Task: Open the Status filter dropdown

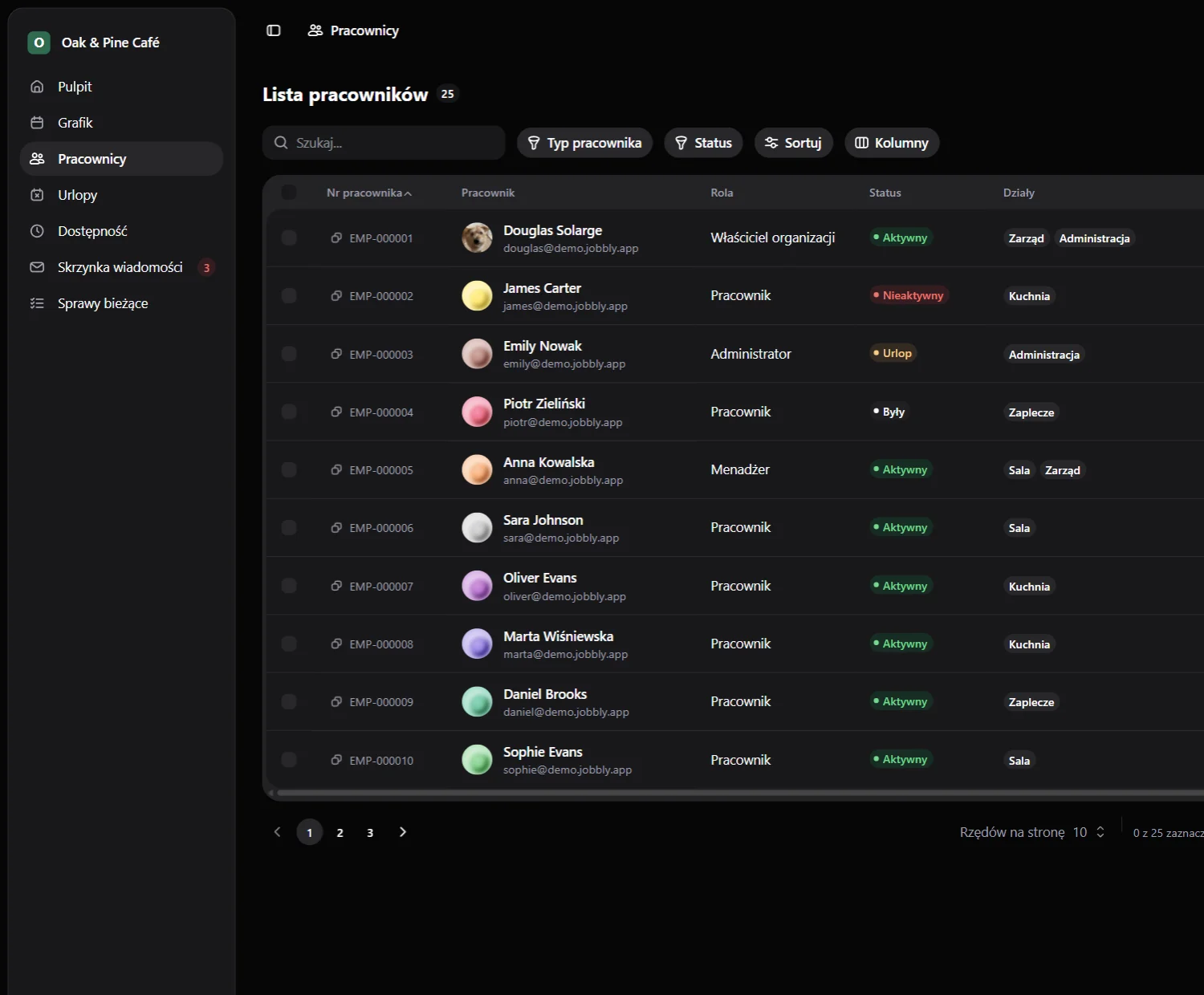Action: point(703,143)
